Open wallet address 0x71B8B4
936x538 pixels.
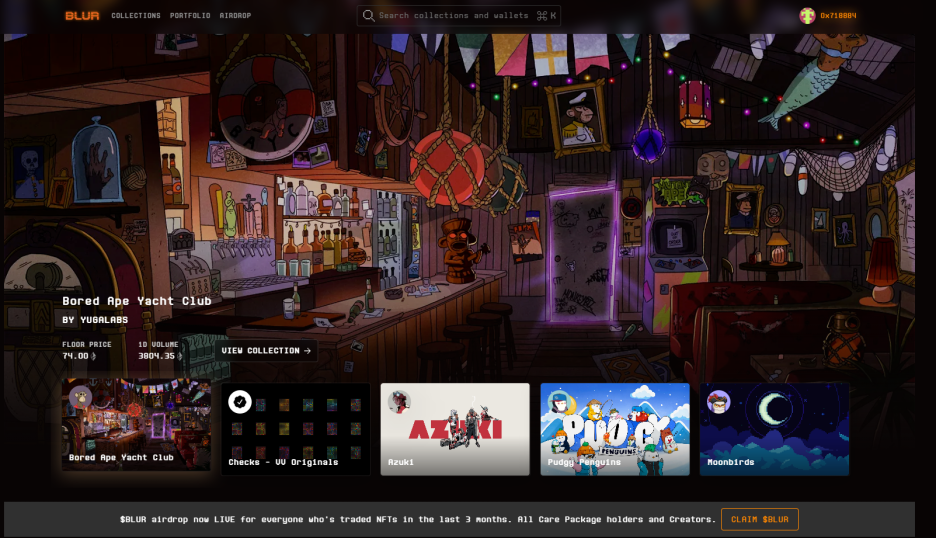(838, 16)
